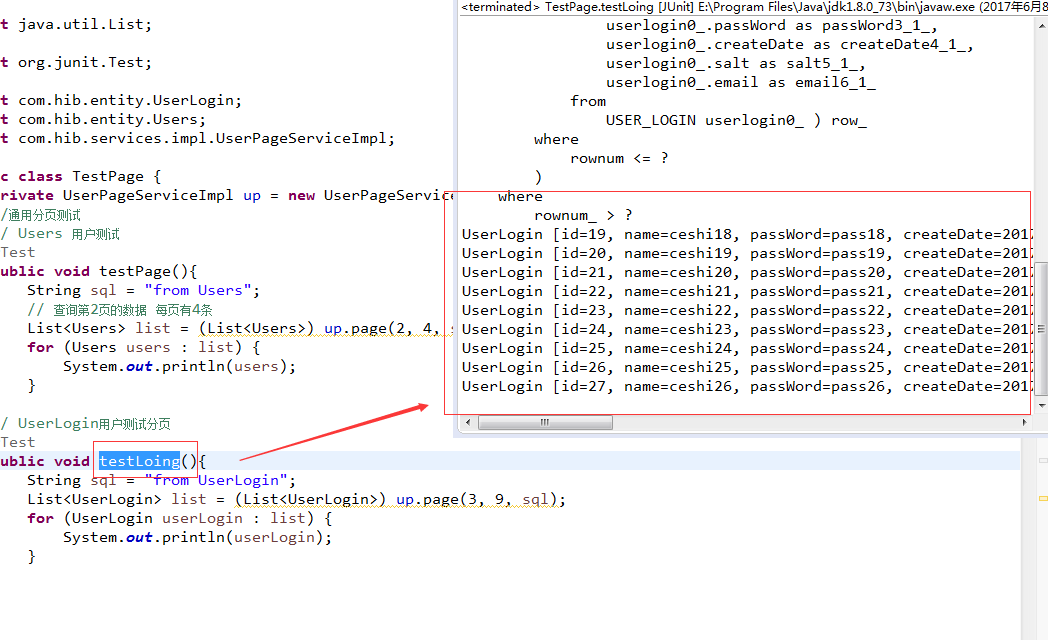Click the console vertical scrollbar thumb
Viewport: 1048px width, 640px height.
pyautogui.click(x=1042, y=329)
